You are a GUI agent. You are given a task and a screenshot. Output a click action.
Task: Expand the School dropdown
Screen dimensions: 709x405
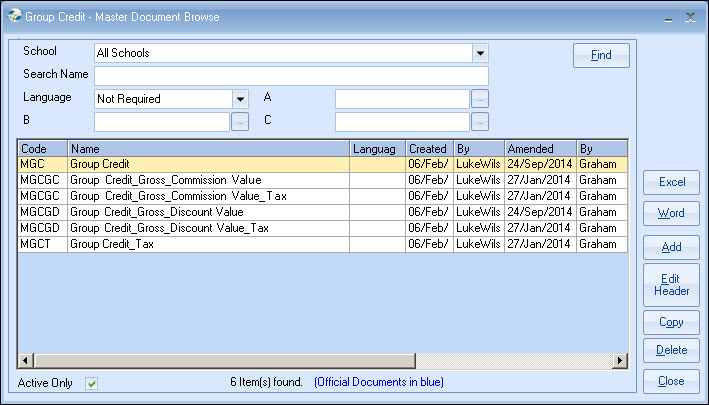coord(480,53)
